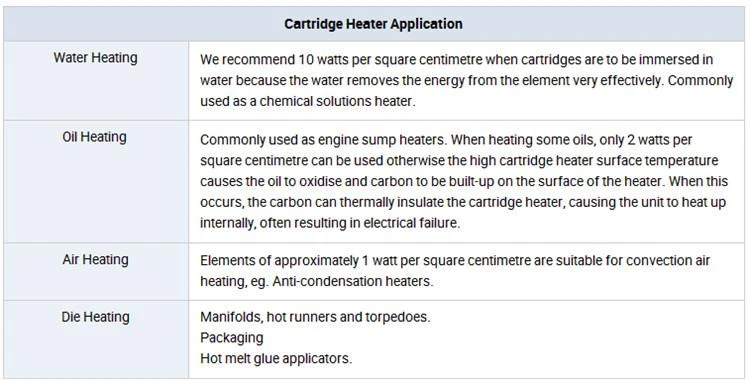Viewport: 750px width, 380px height.
Task: Click the 'chemical solutions heater' sentence
Action: [308, 101]
